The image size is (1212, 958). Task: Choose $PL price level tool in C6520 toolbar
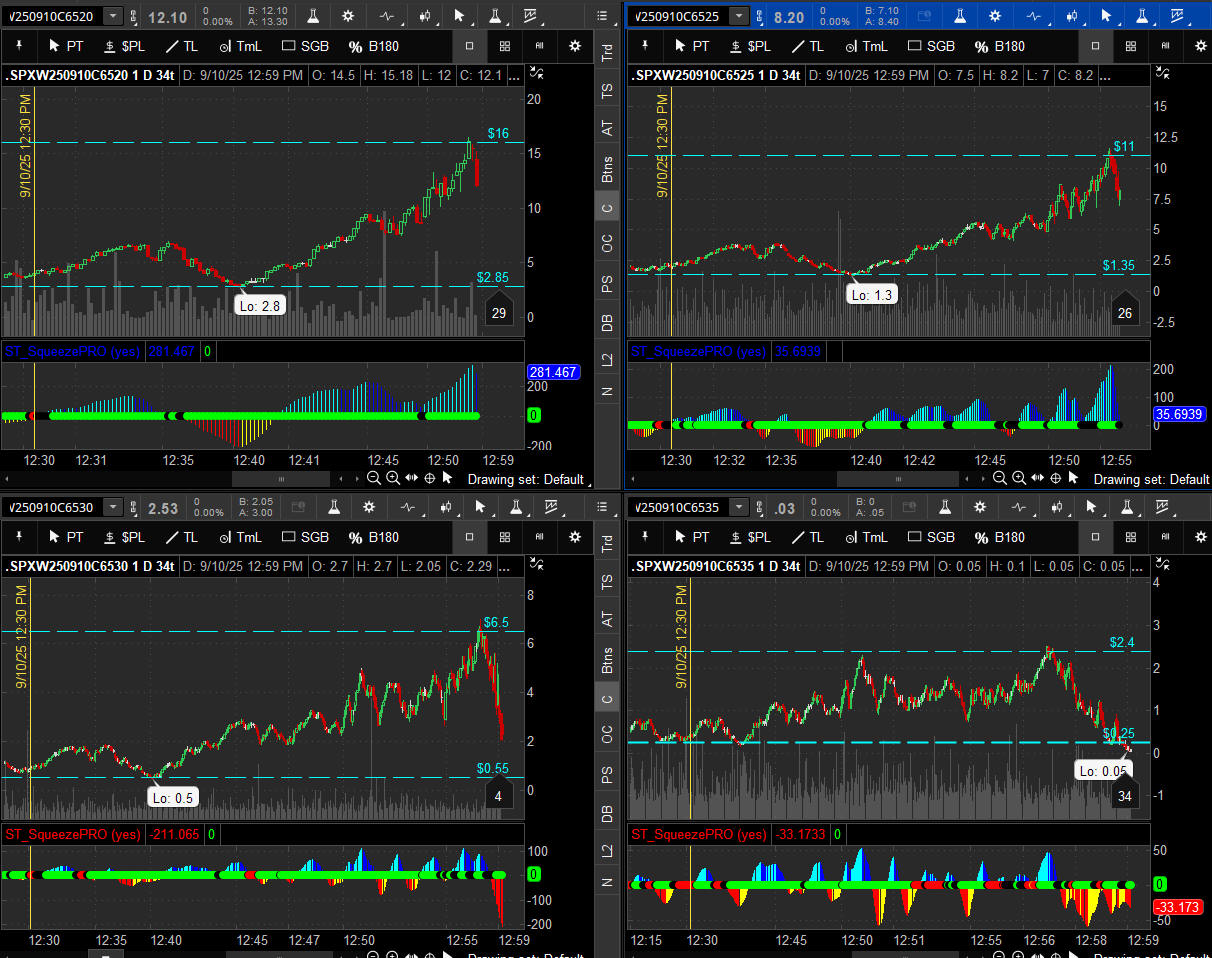pos(128,46)
